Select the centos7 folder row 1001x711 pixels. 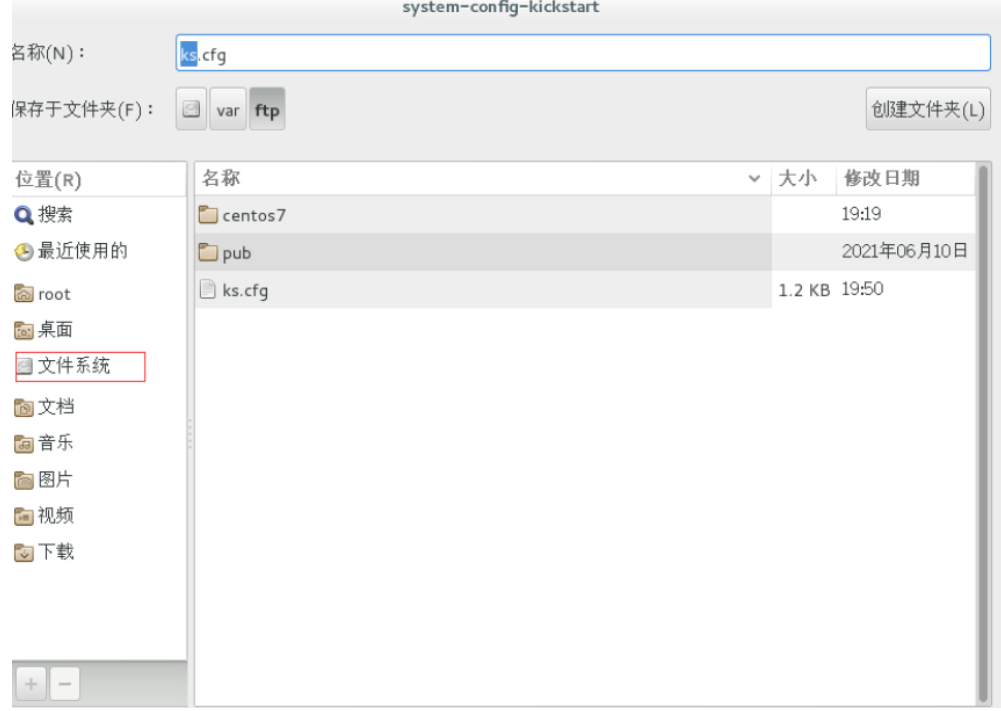(x=585, y=214)
